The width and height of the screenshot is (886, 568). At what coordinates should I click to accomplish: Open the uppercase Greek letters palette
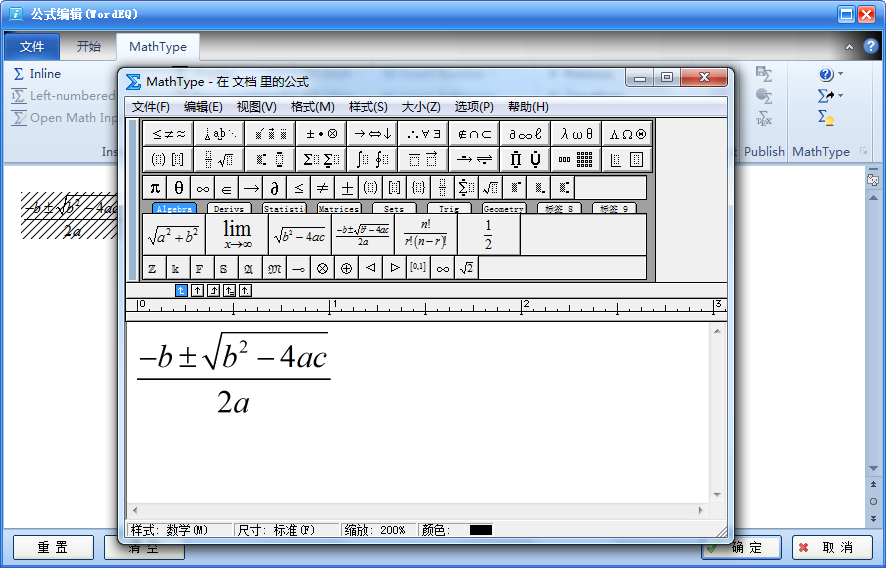click(627, 134)
